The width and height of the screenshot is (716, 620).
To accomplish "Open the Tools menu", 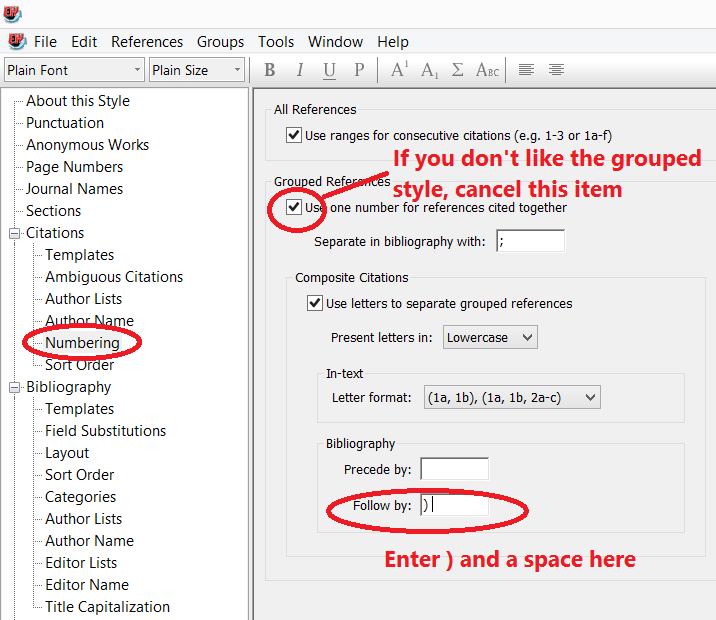I will tap(276, 42).
